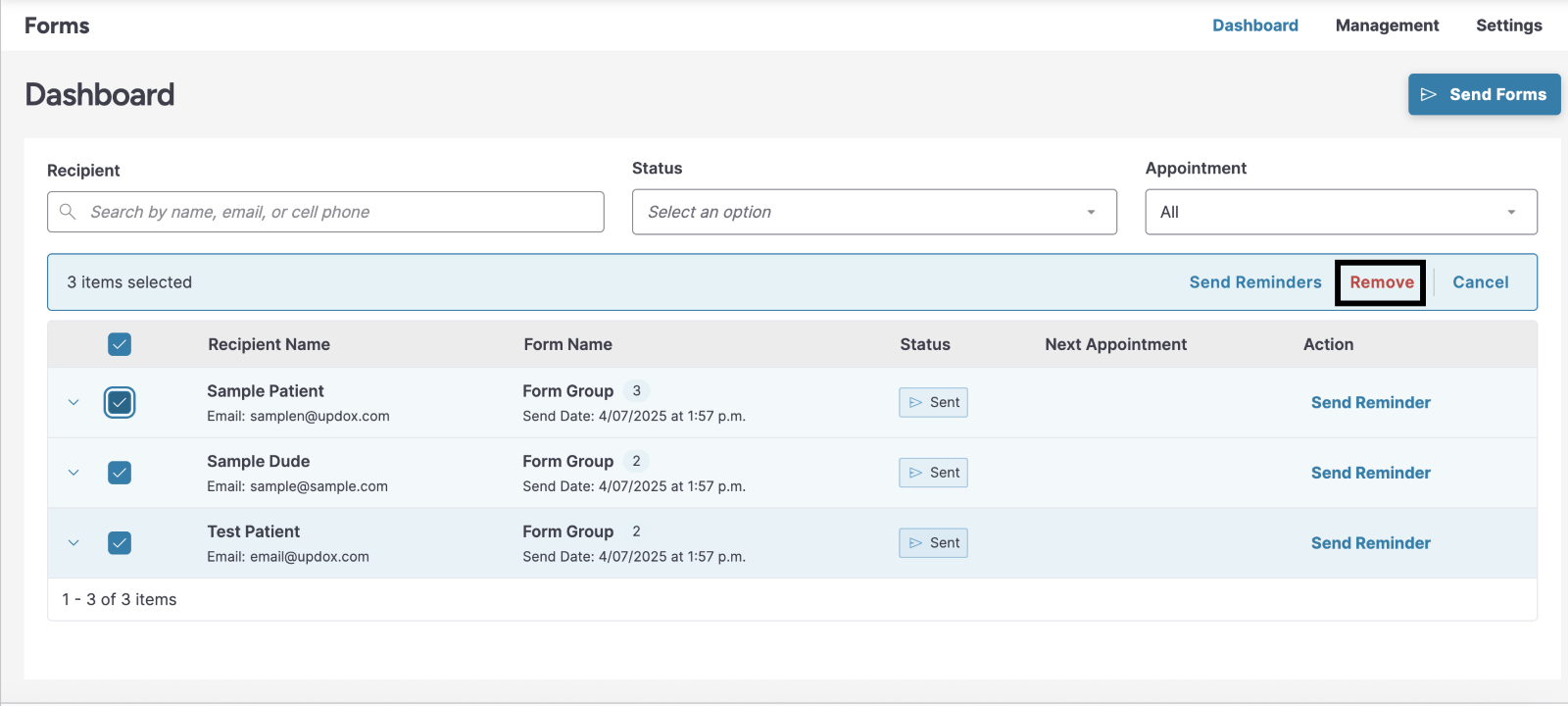Screen dimensions: 1568x706
Task: Deselect the Test Patient row checkbox
Action: click(x=120, y=543)
